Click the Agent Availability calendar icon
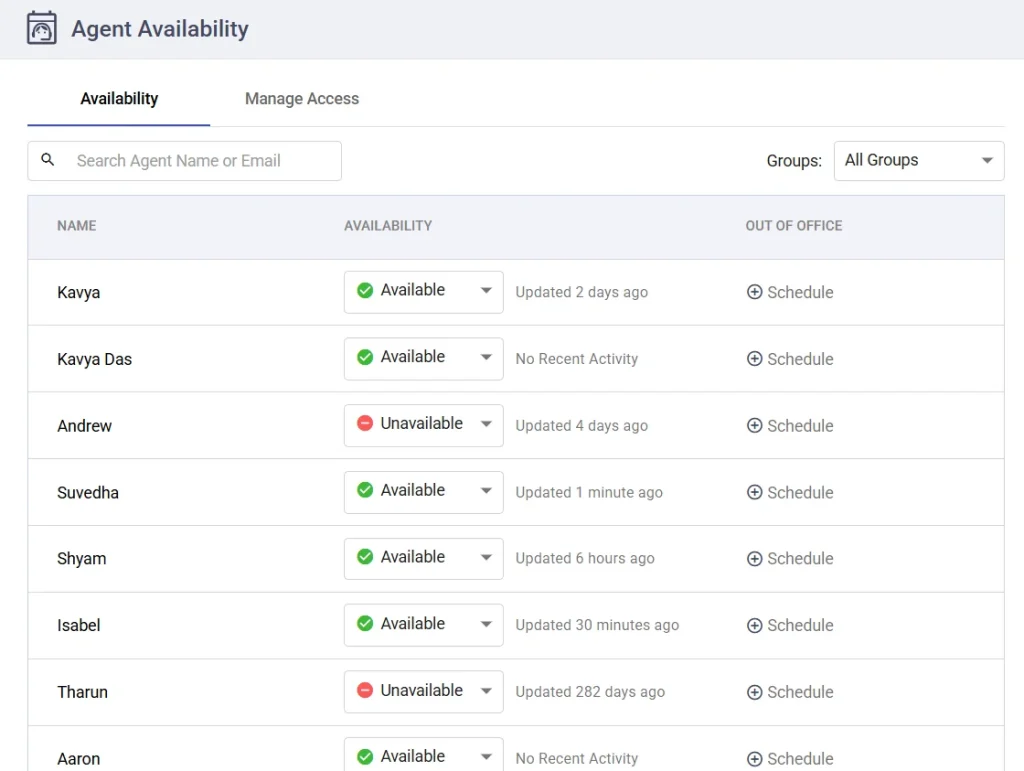 click(42, 28)
